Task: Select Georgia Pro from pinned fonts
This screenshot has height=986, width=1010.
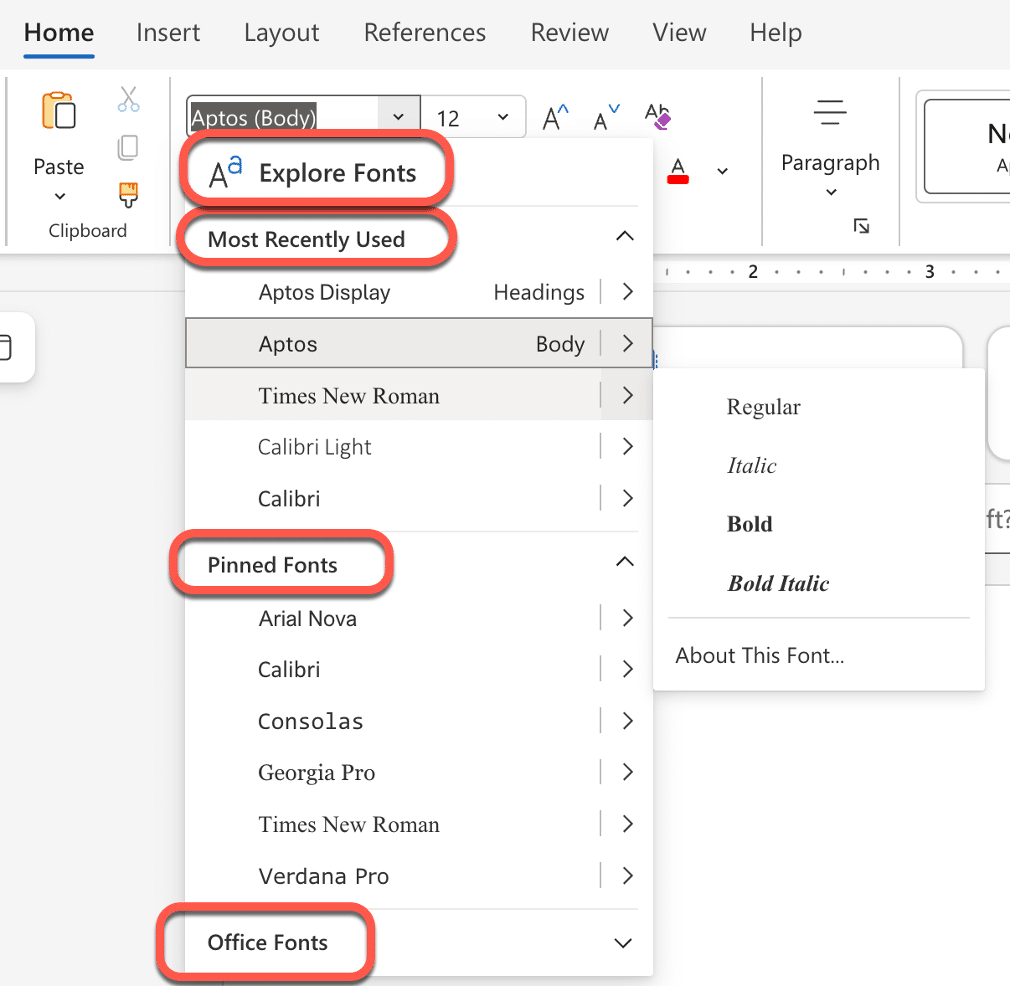Action: pyautogui.click(x=317, y=773)
